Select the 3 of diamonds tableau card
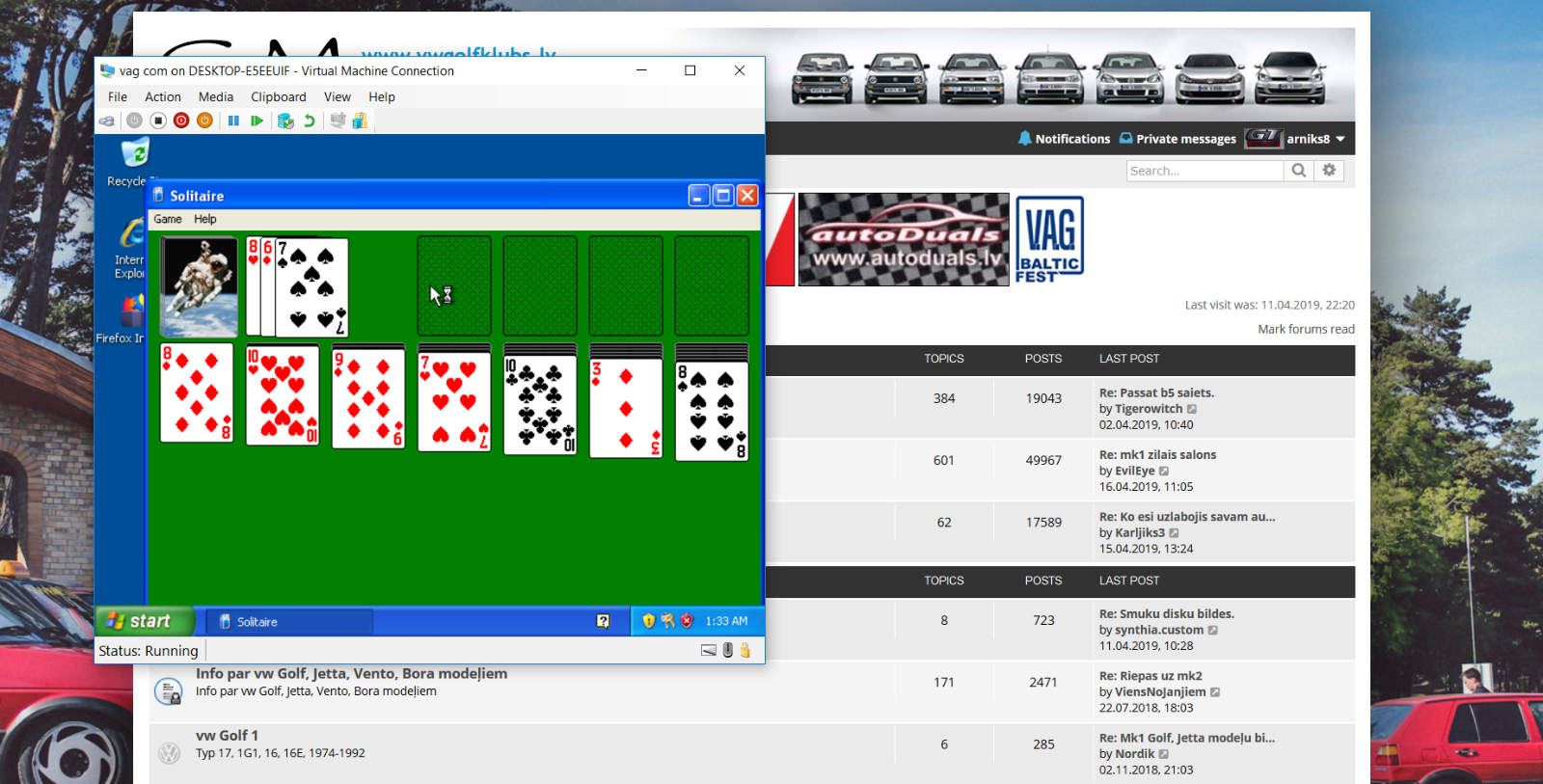1543x784 pixels. pos(626,408)
